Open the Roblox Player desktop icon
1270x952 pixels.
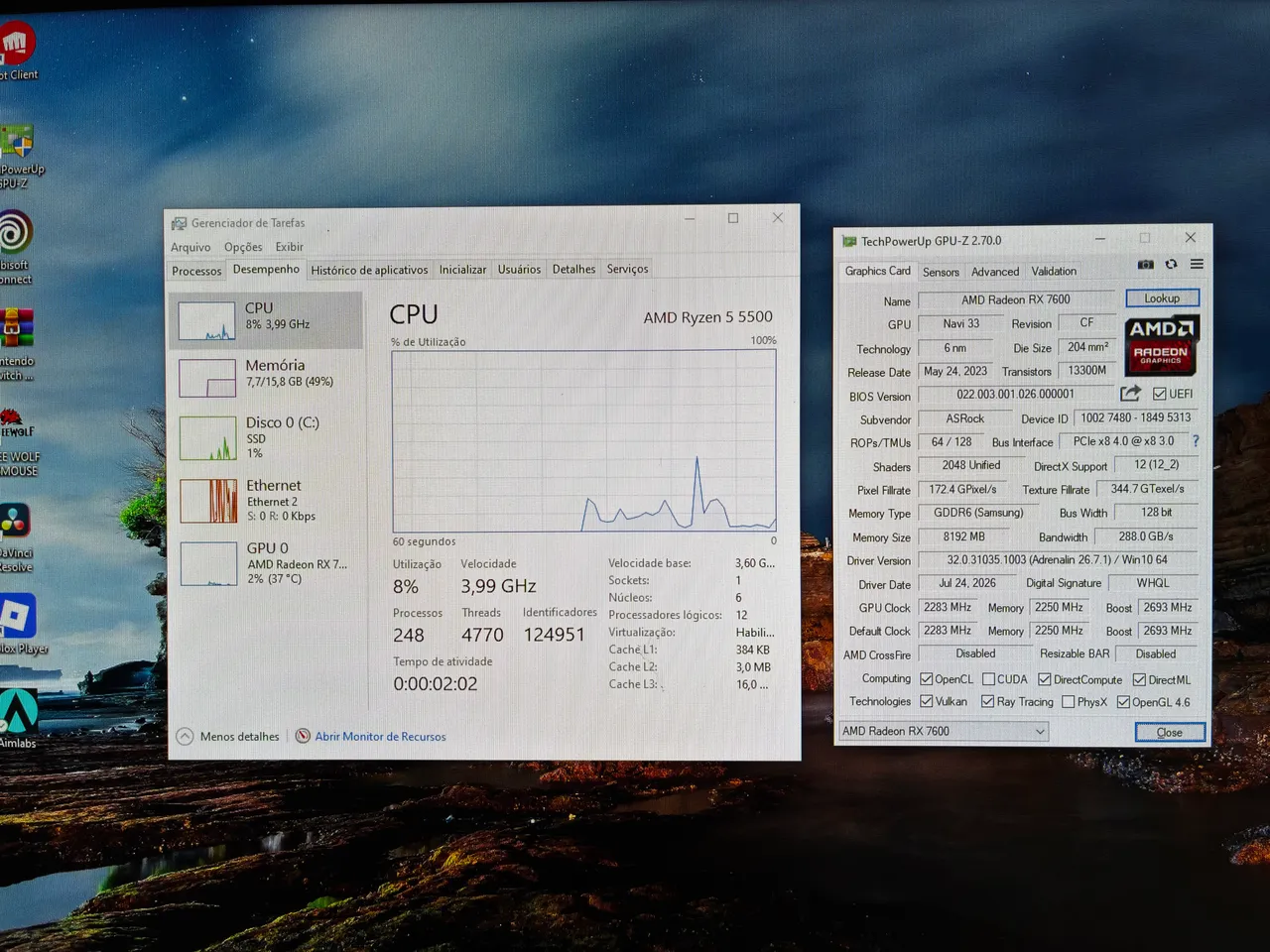[18, 625]
